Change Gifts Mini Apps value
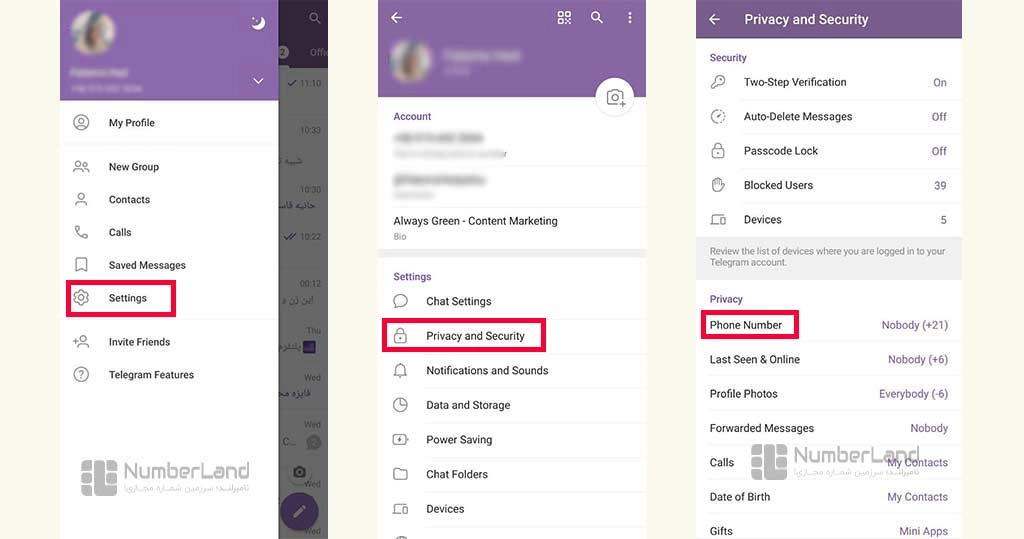1024x539 pixels. [923, 531]
